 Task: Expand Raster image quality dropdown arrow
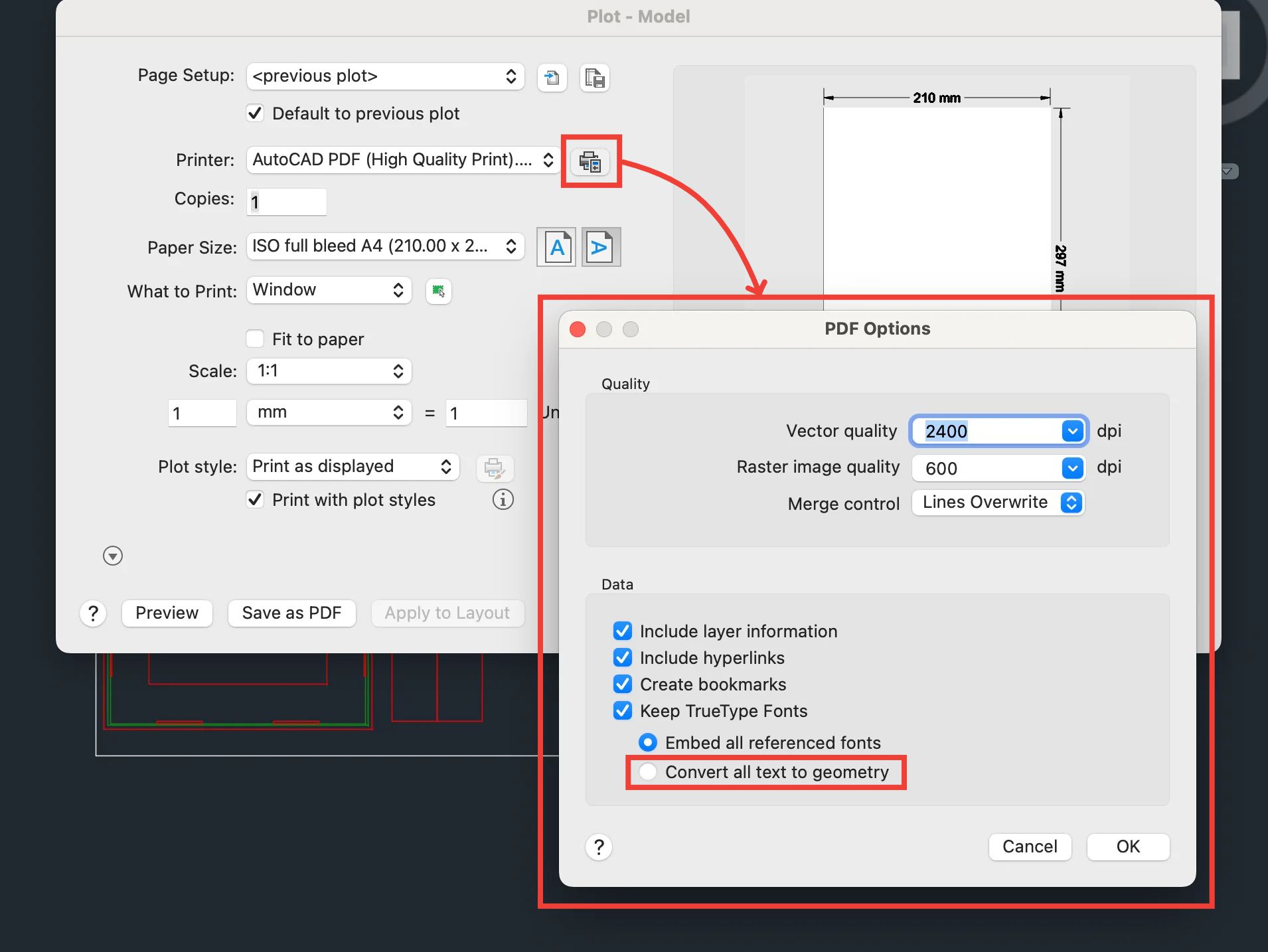pos(1072,468)
